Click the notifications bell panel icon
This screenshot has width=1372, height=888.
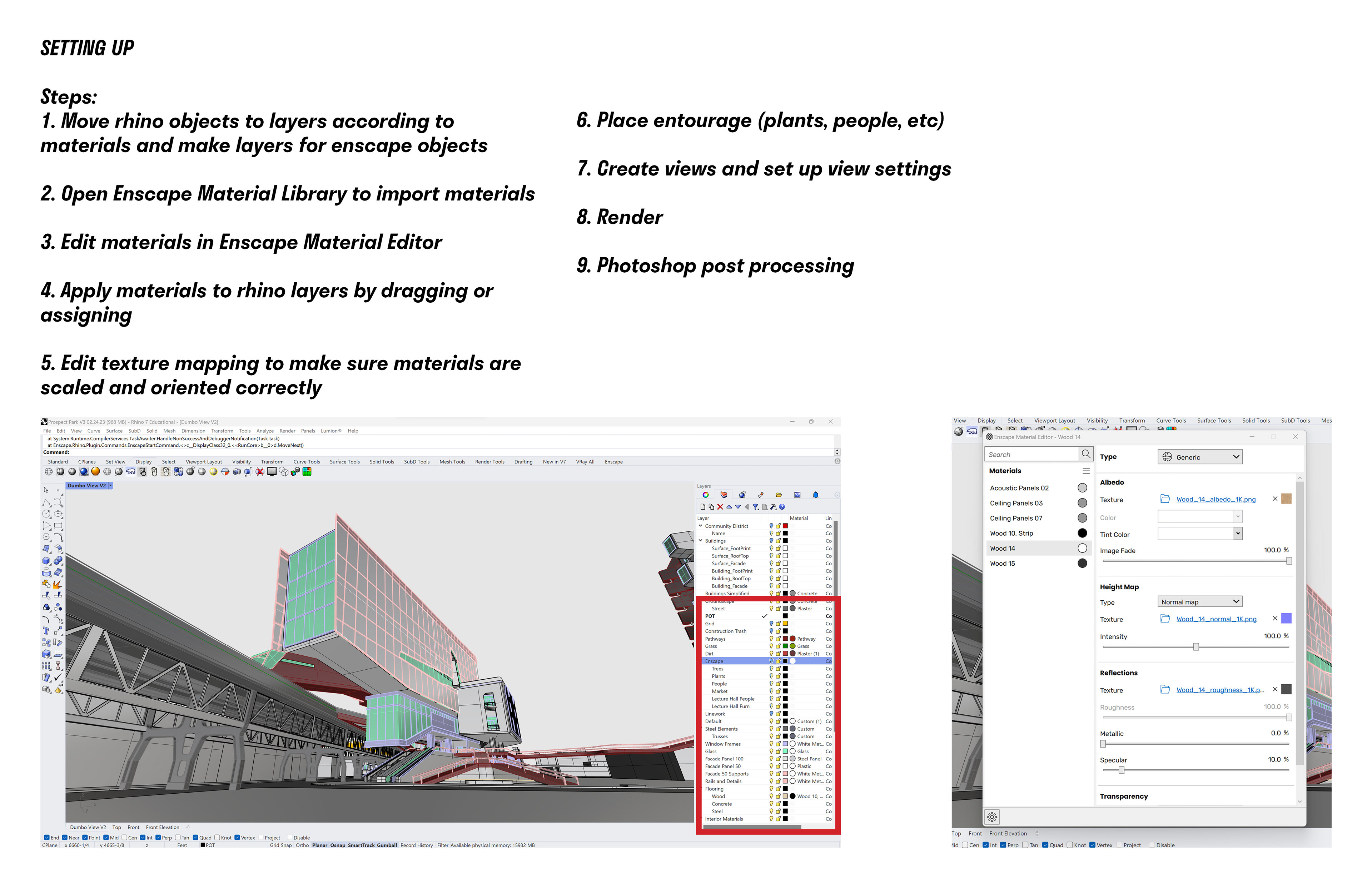816,495
